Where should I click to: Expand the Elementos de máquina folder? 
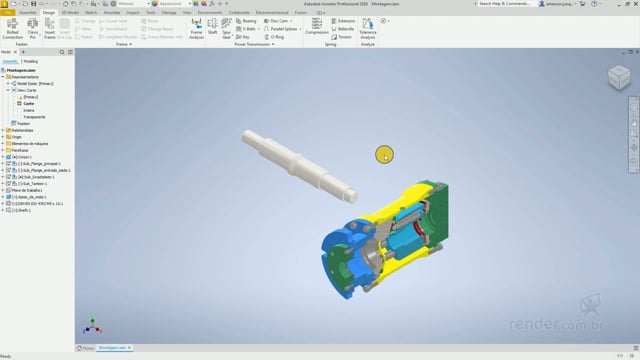tap(3, 144)
